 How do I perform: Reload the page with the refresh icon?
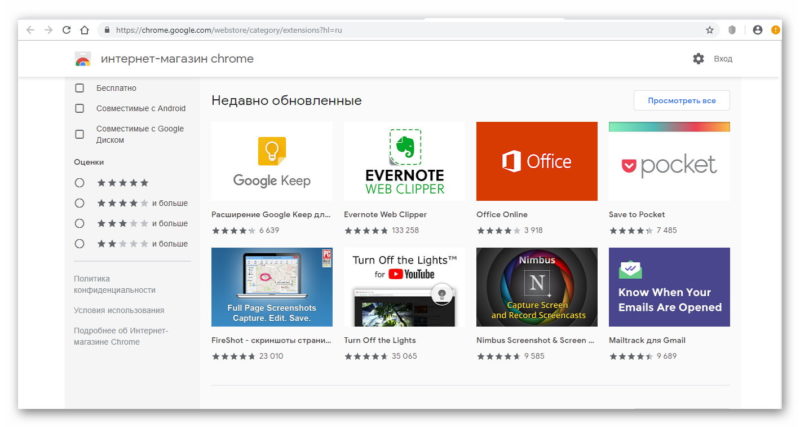66,30
